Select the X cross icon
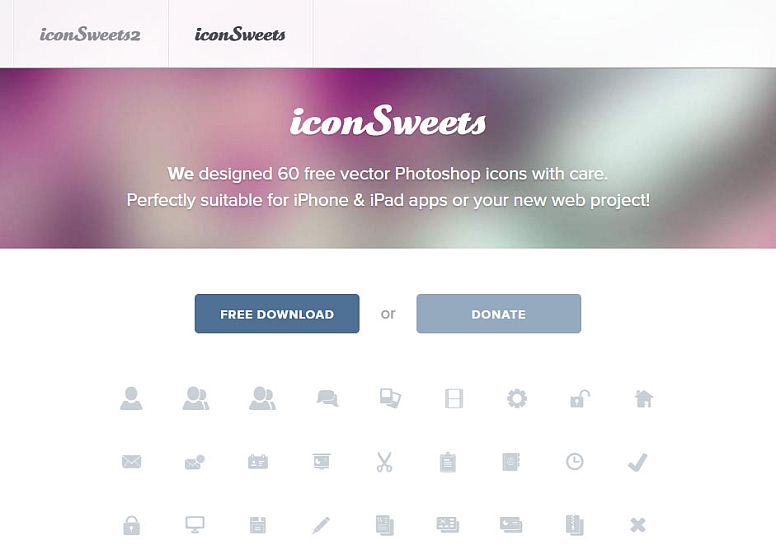This screenshot has width=776, height=554. pos(638,525)
